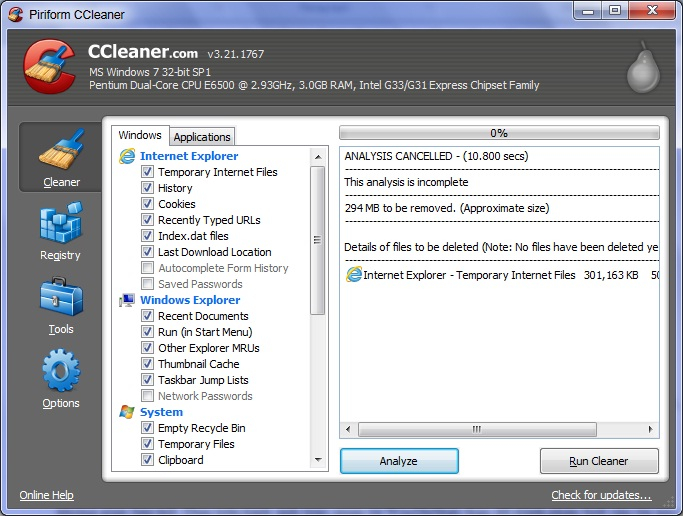Open the Registry section cubes icon
683x516 pixels.
pos(61,222)
